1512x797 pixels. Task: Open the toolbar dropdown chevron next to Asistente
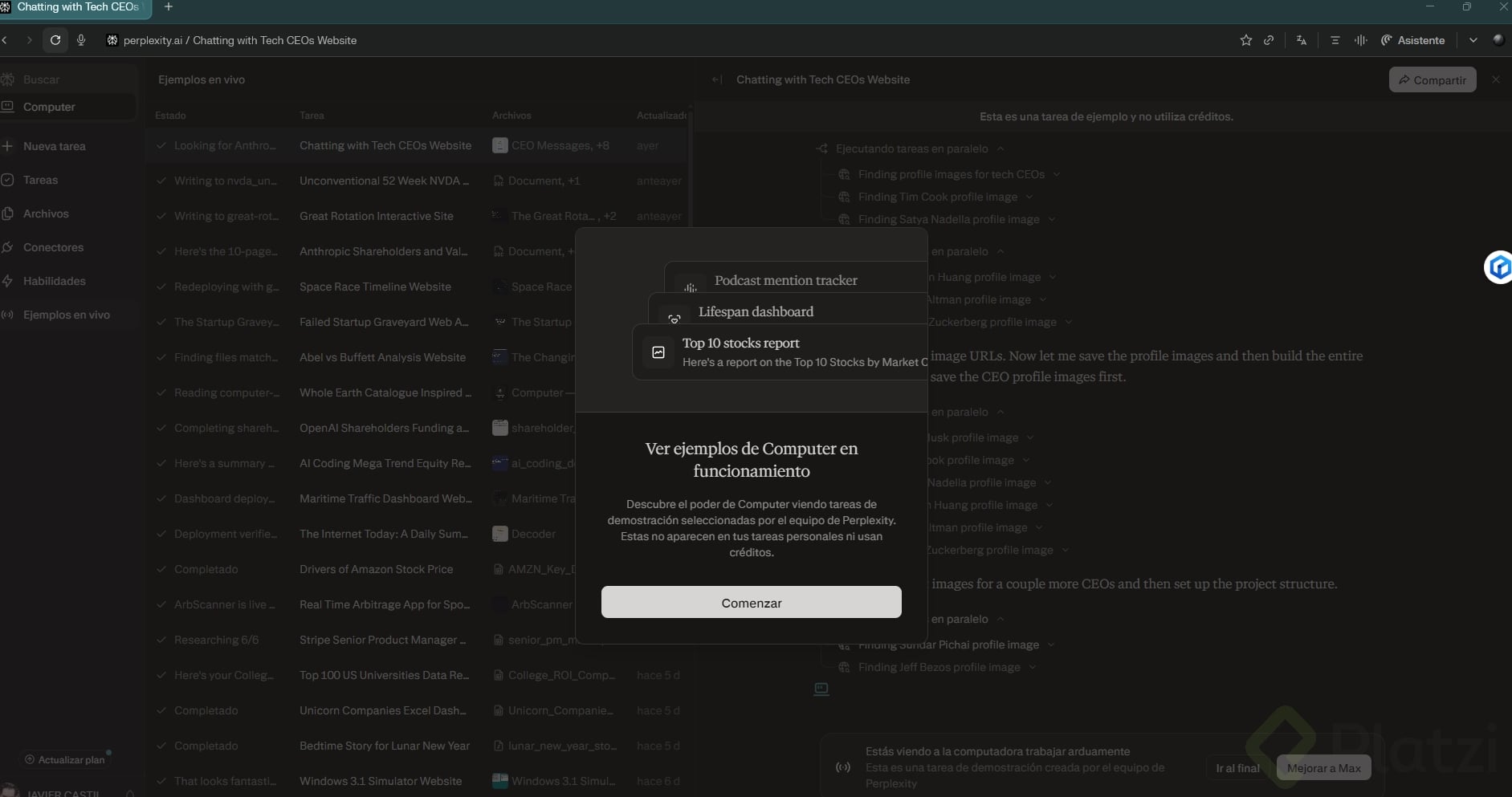pos(1473,40)
